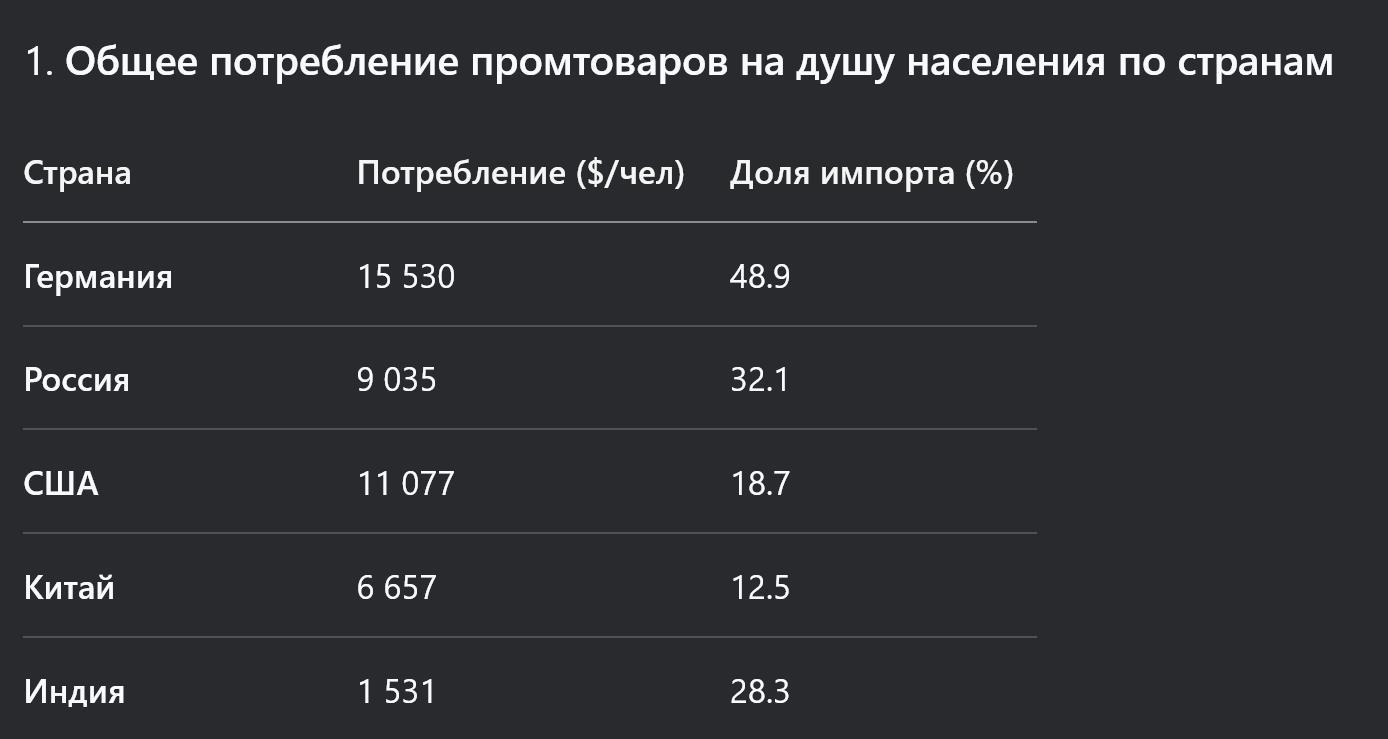The image size is (1388, 739).
Task: Select India's consumption value 1 531
Action: tap(397, 691)
